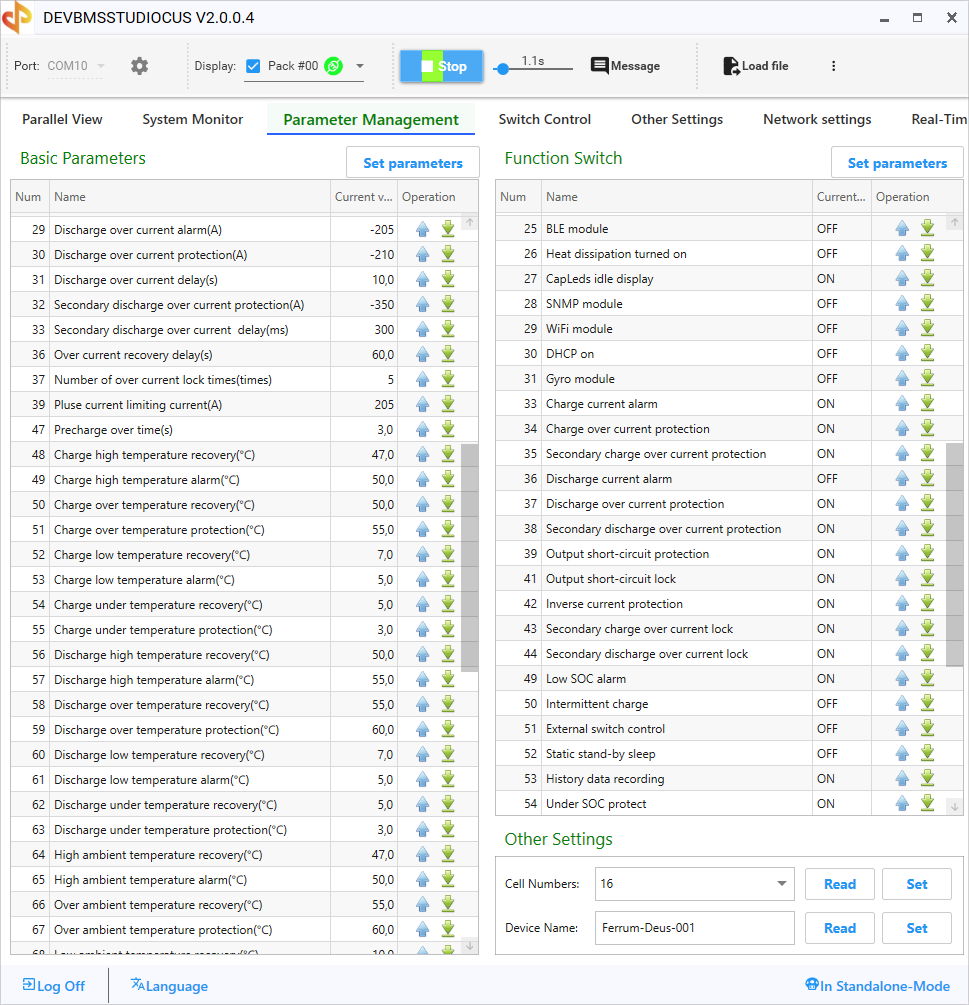
Task: Open the Cell Numbers dropdown
Action: (782, 884)
